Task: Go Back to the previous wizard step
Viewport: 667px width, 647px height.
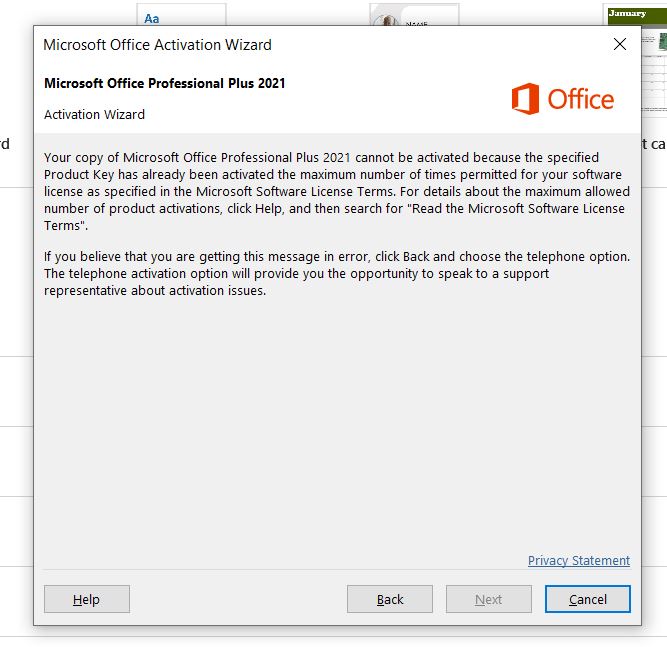Action: [390, 599]
